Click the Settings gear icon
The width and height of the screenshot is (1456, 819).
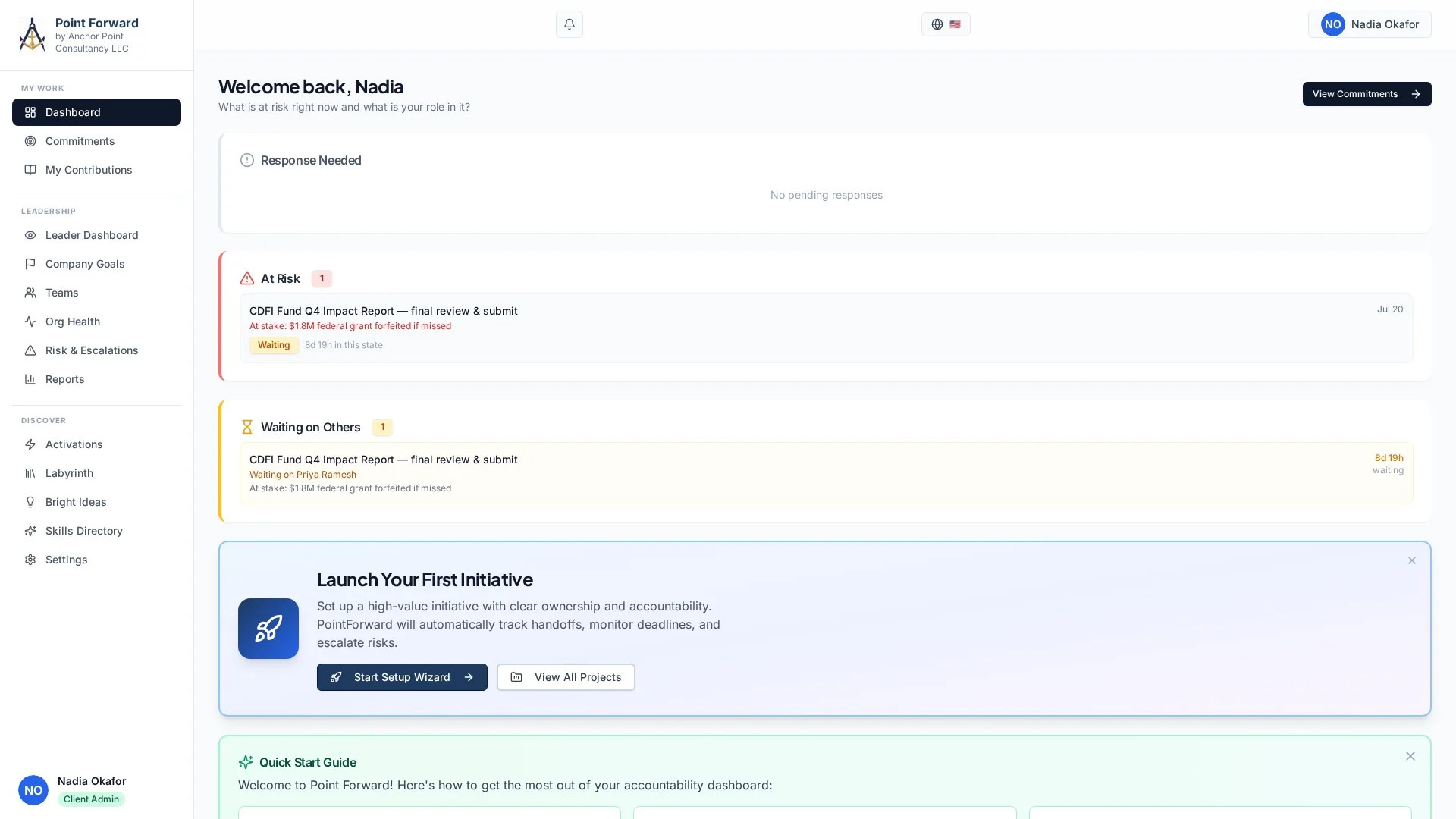click(x=30, y=560)
